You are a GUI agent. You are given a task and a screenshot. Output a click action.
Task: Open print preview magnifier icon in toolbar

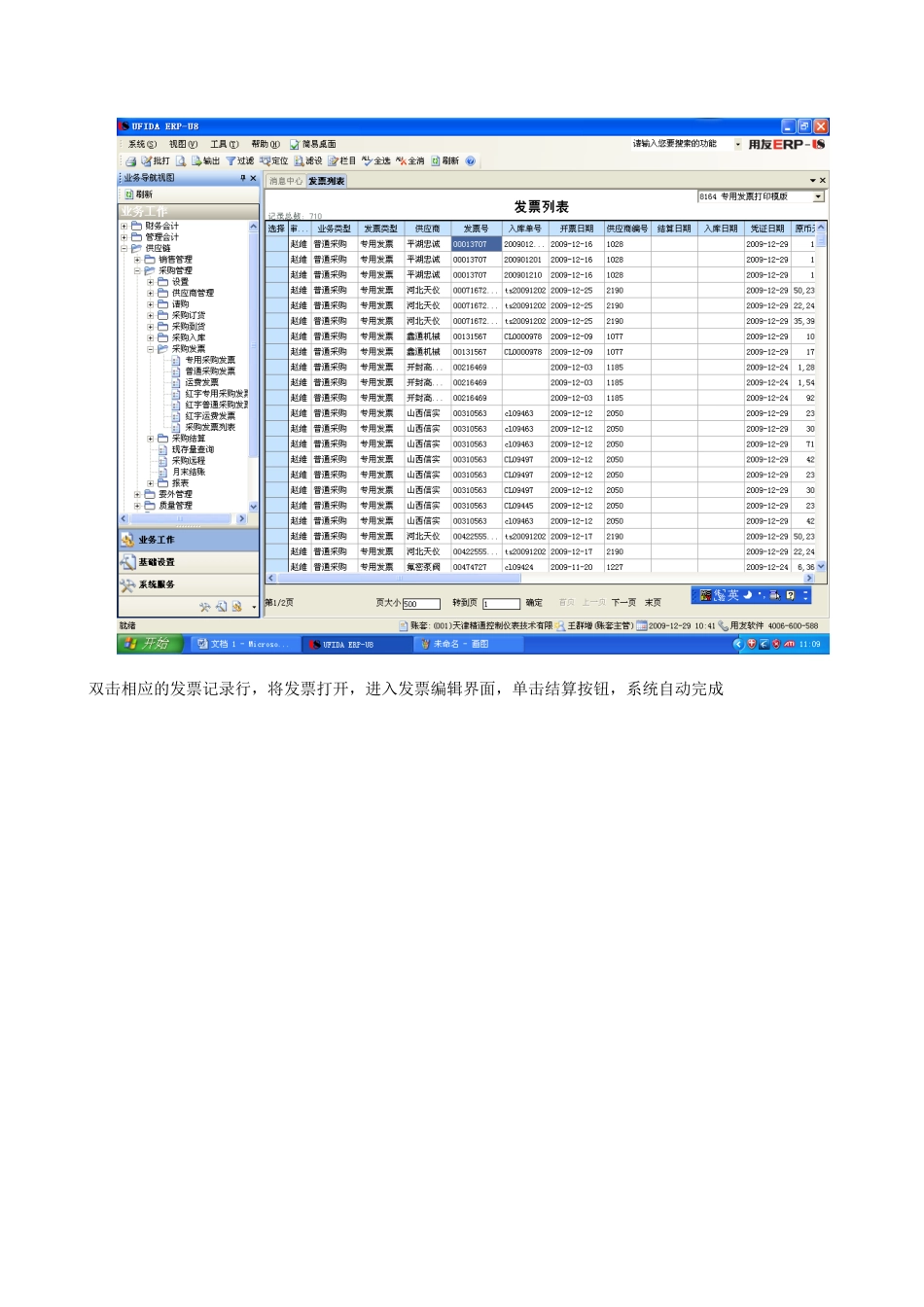tap(181, 161)
